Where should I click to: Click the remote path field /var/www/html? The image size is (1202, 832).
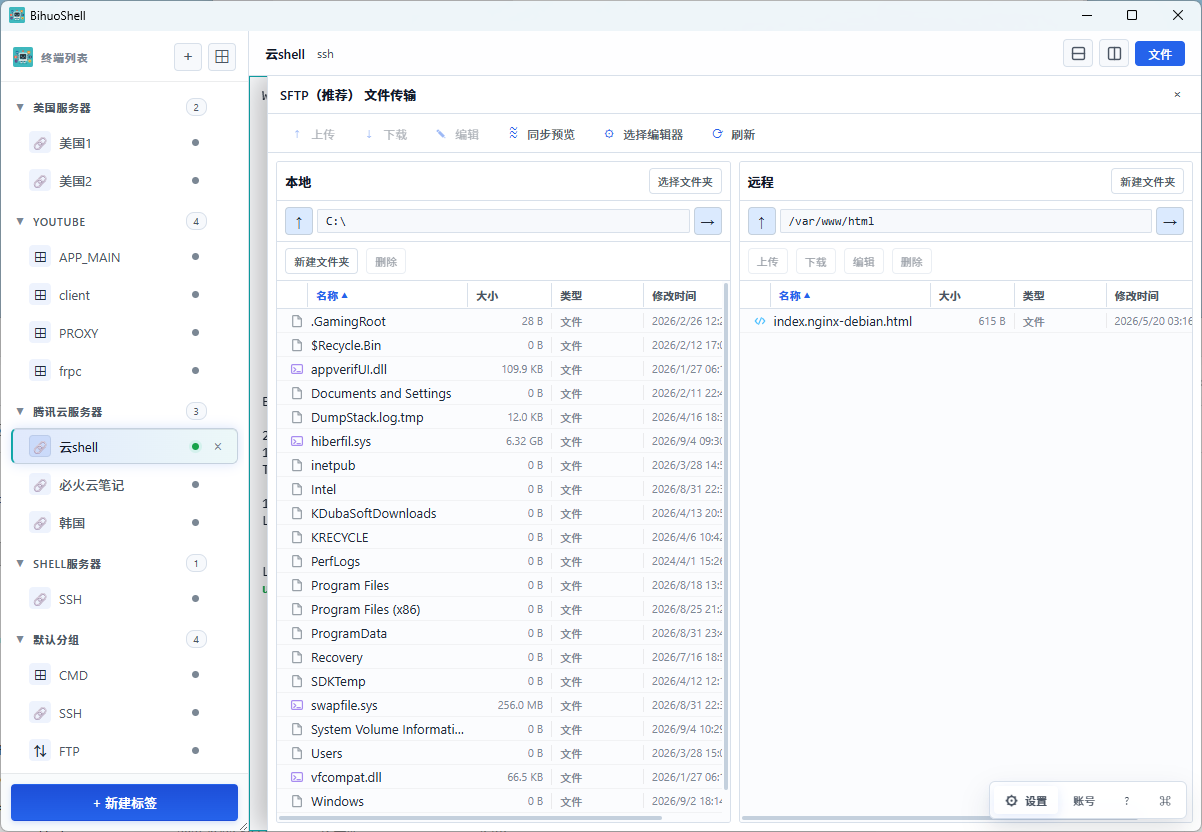pyautogui.click(x=966, y=221)
